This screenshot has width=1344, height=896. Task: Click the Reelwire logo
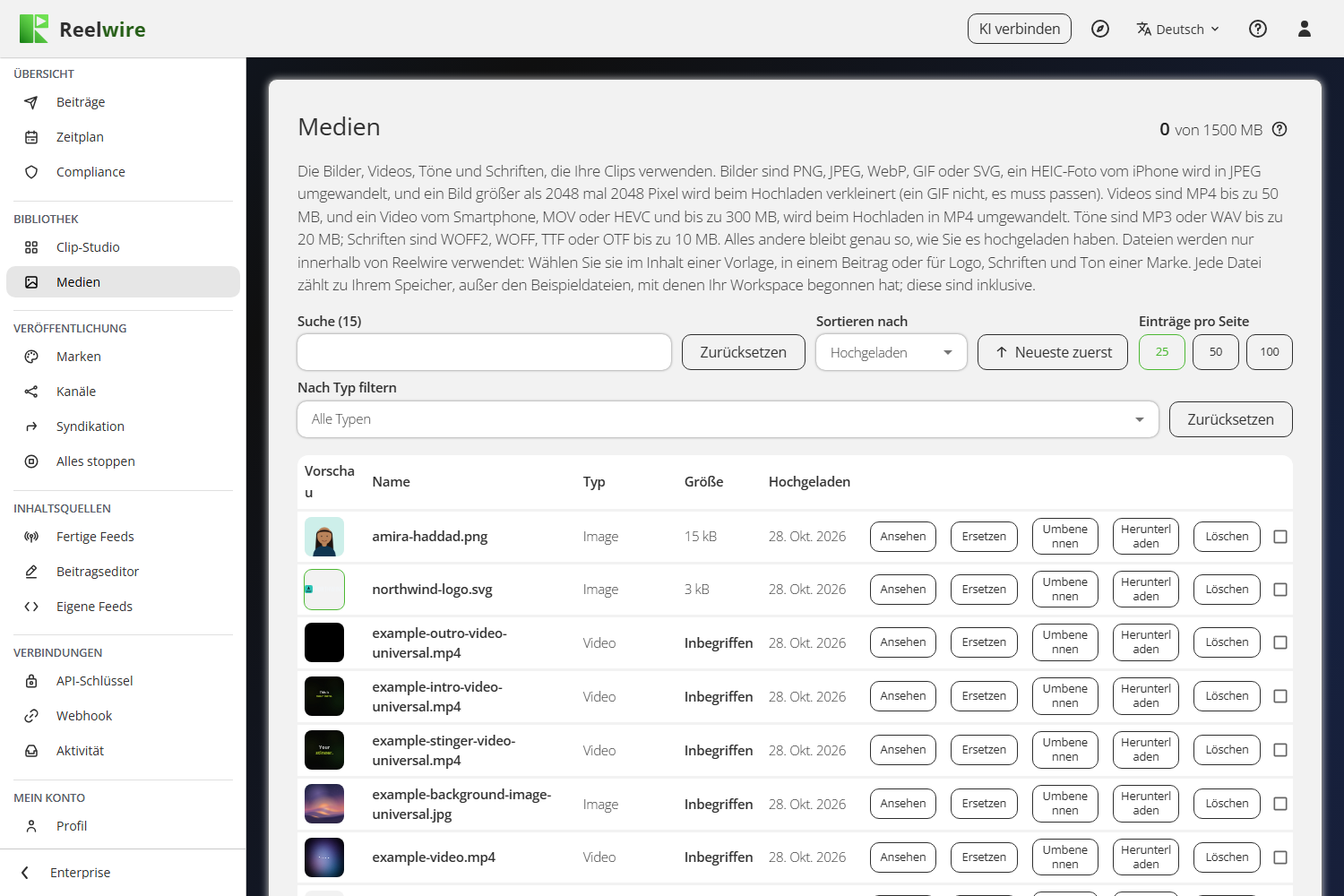coord(82,29)
